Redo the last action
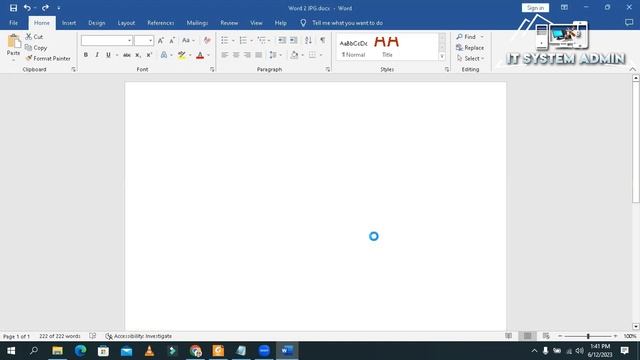 tap(45, 8)
